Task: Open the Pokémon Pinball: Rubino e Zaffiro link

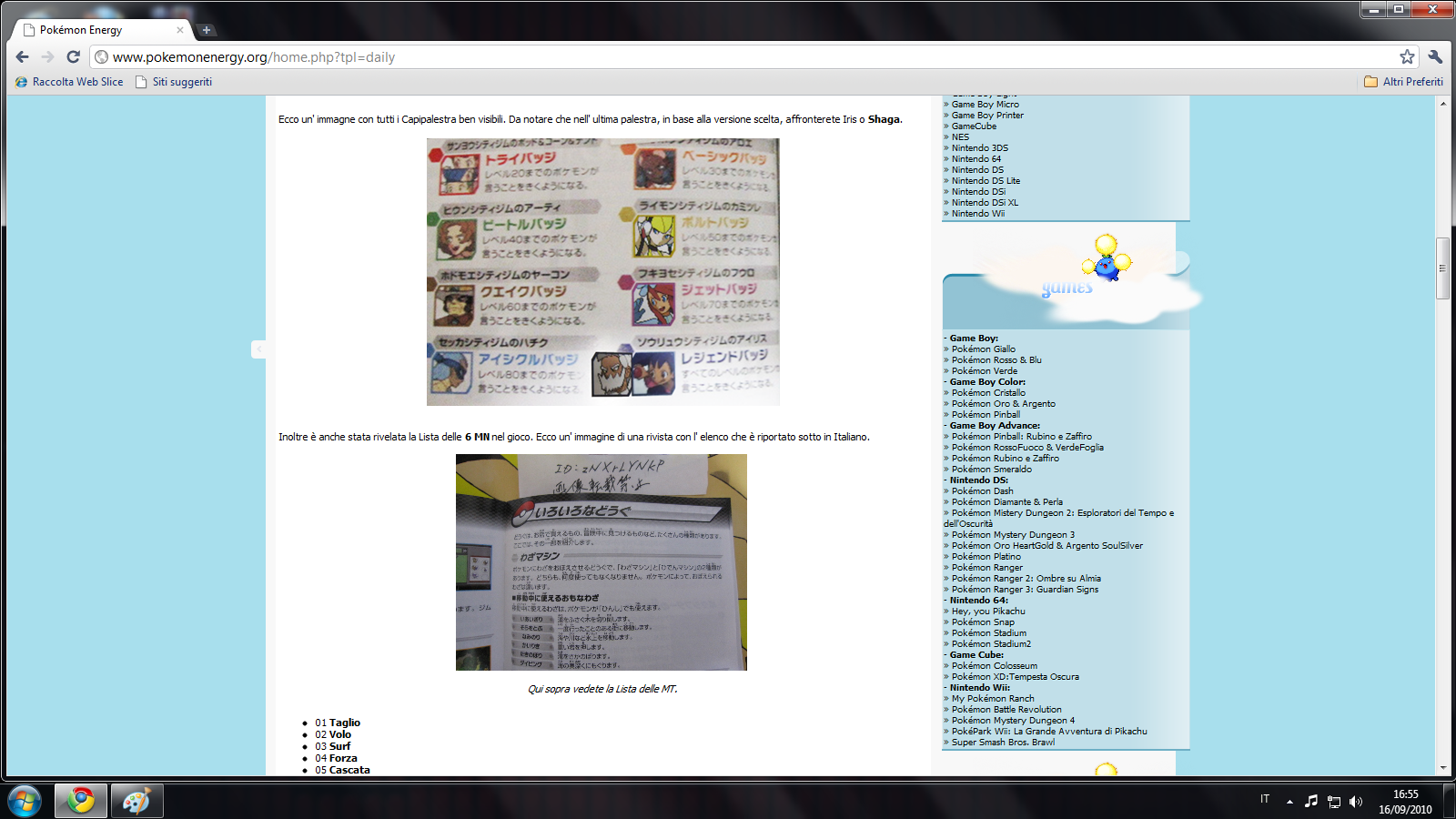Action: [x=1021, y=437]
